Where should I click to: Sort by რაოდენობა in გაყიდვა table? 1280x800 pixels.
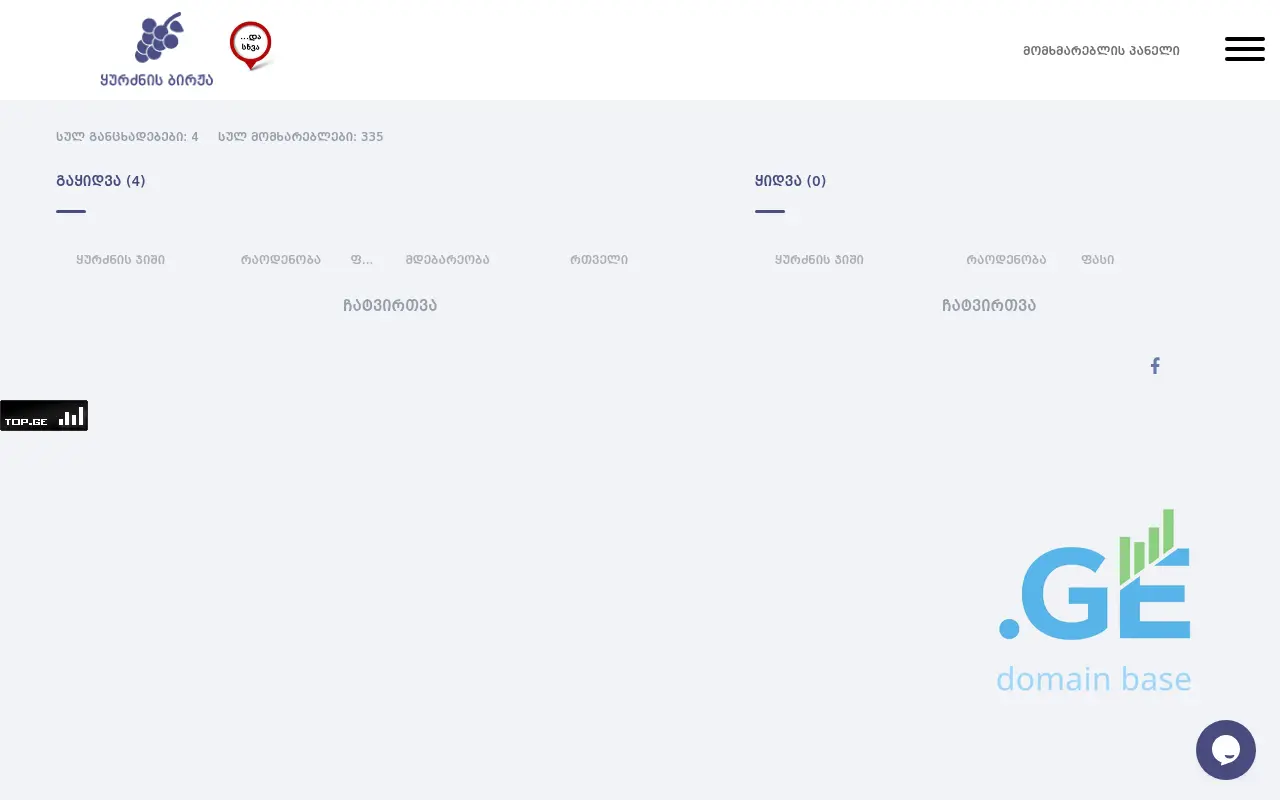pyautogui.click(x=280, y=260)
